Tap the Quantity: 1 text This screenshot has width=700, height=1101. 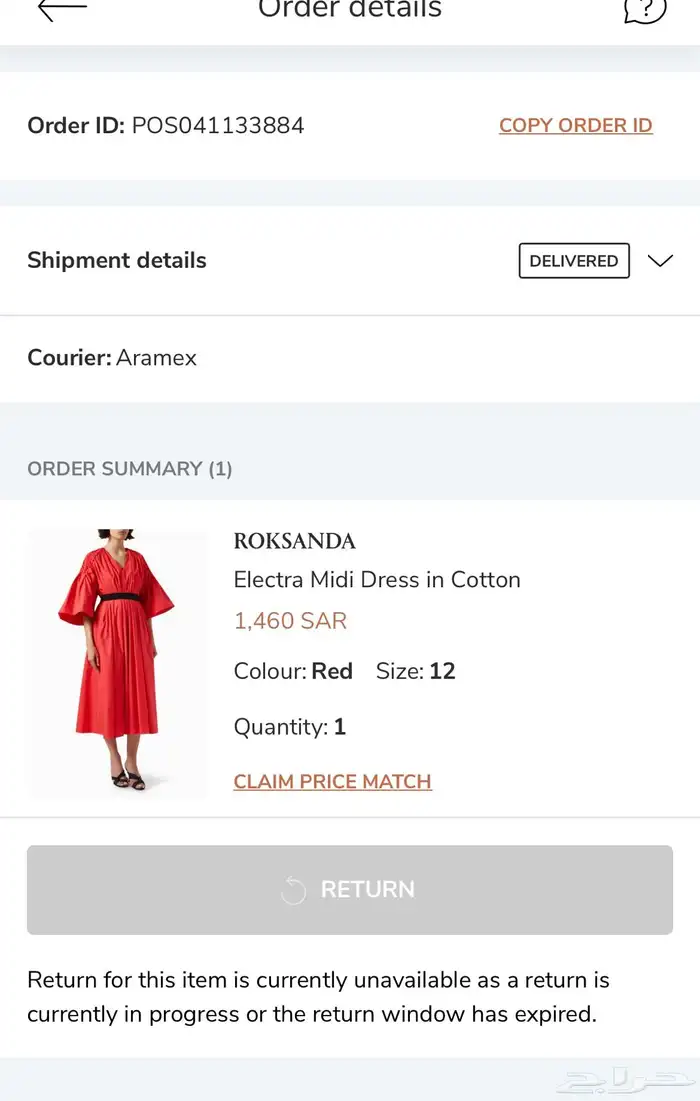tap(290, 727)
